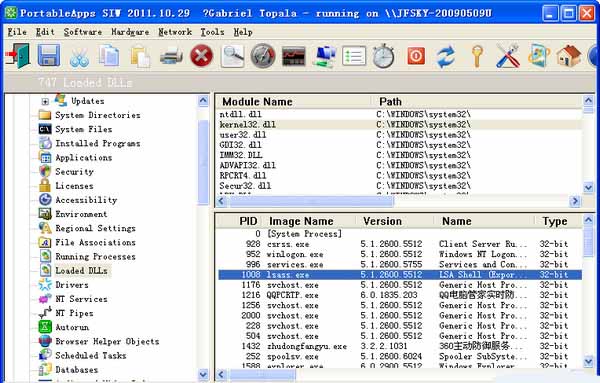Click module list scroll-up arrow
The height and width of the screenshot is (383, 600).
pyautogui.click(x=589, y=100)
